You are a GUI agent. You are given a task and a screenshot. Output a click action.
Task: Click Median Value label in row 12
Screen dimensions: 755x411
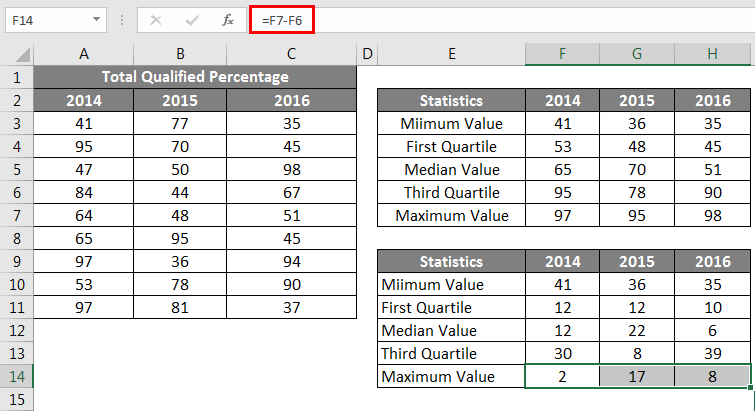point(452,331)
